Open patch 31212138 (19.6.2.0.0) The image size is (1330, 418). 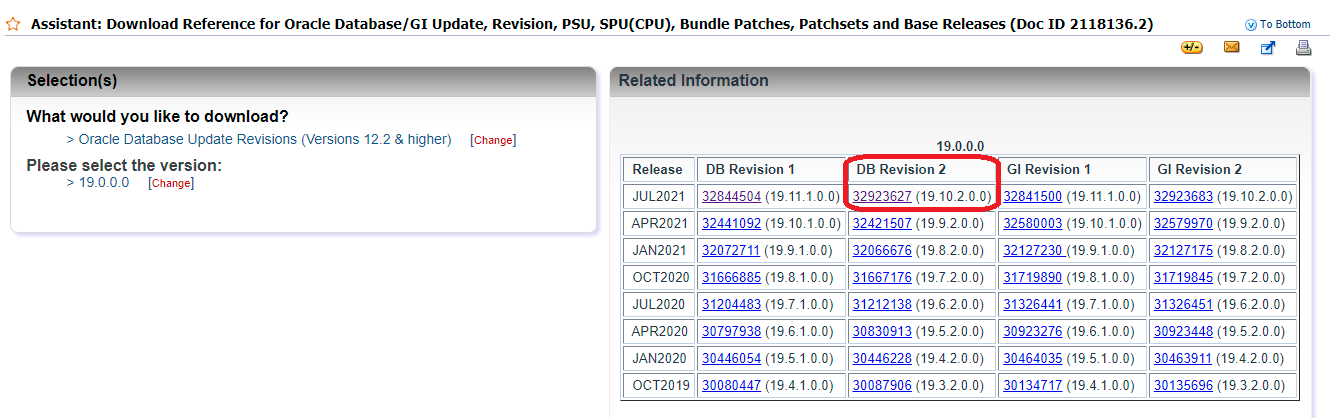pyautogui.click(x=881, y=304)
